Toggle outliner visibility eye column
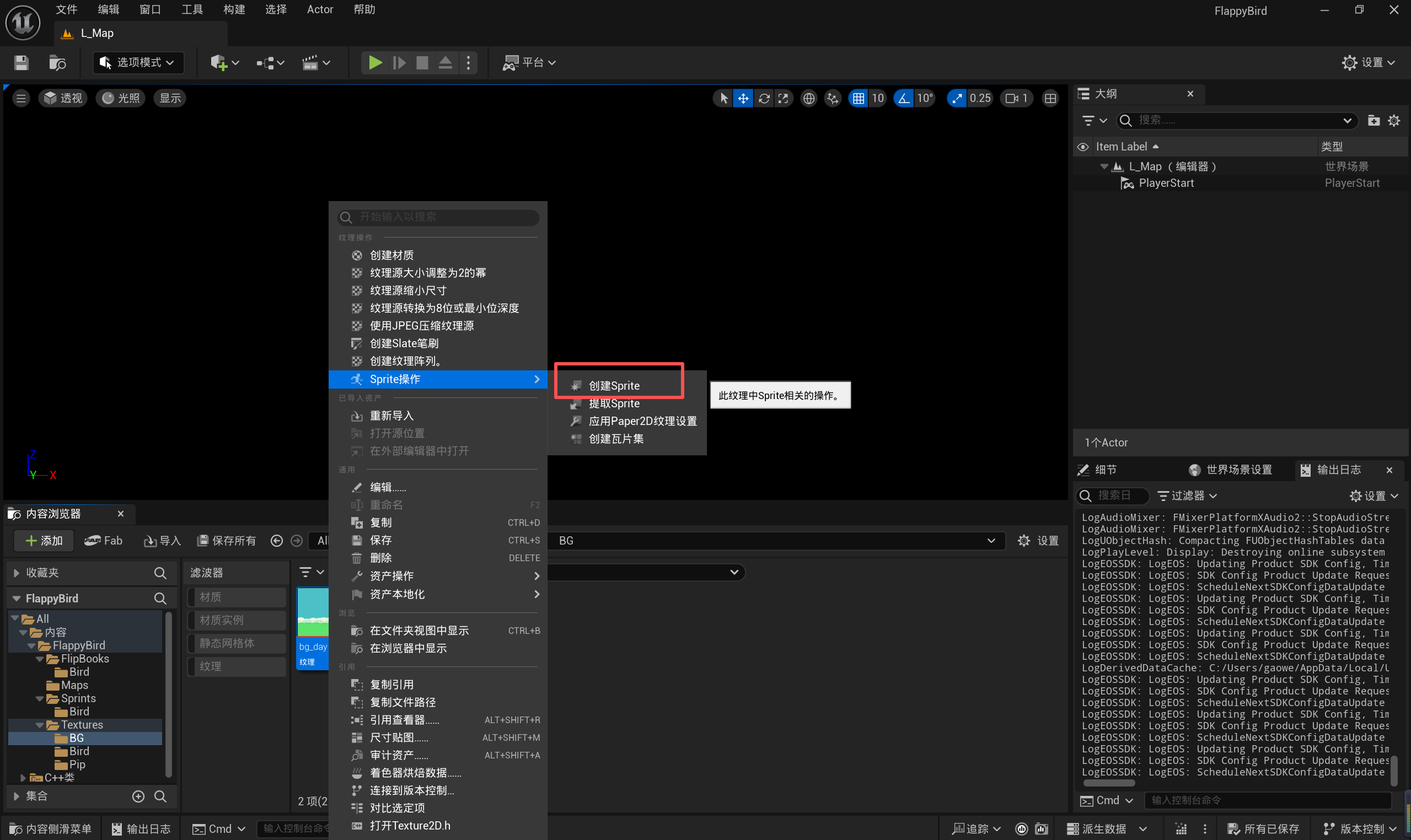This screenshot has width=1411, height=840. 1082,147
